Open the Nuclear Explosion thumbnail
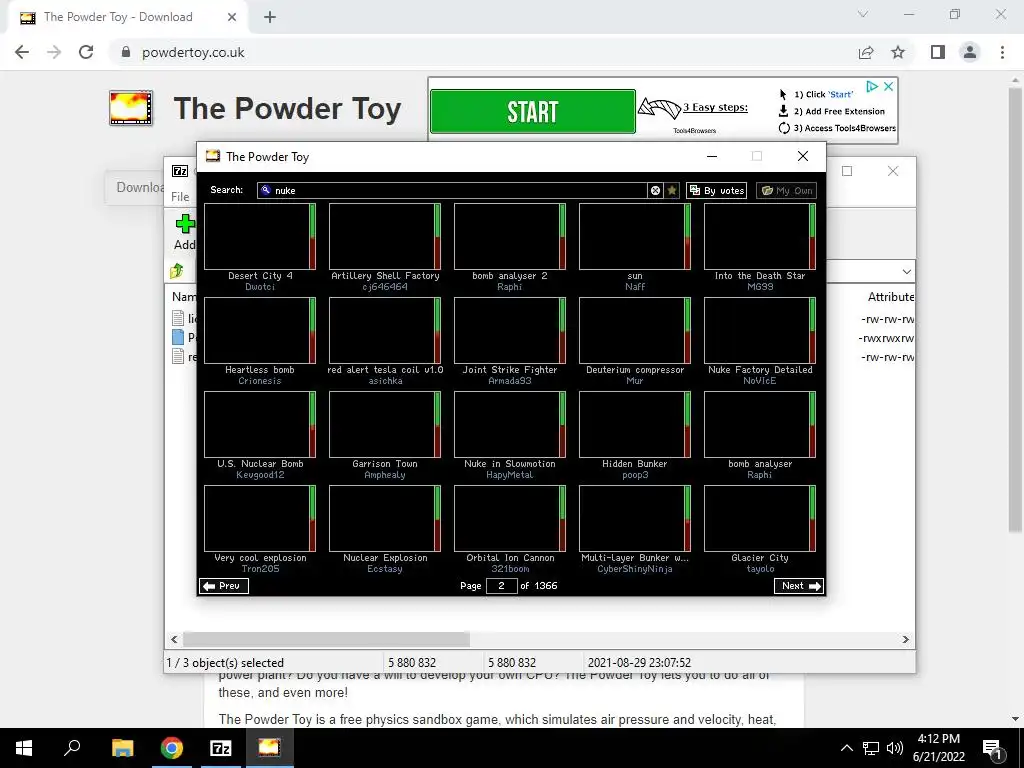The height and width of the screenshot is (768, 1024). (x=385, y=519)
